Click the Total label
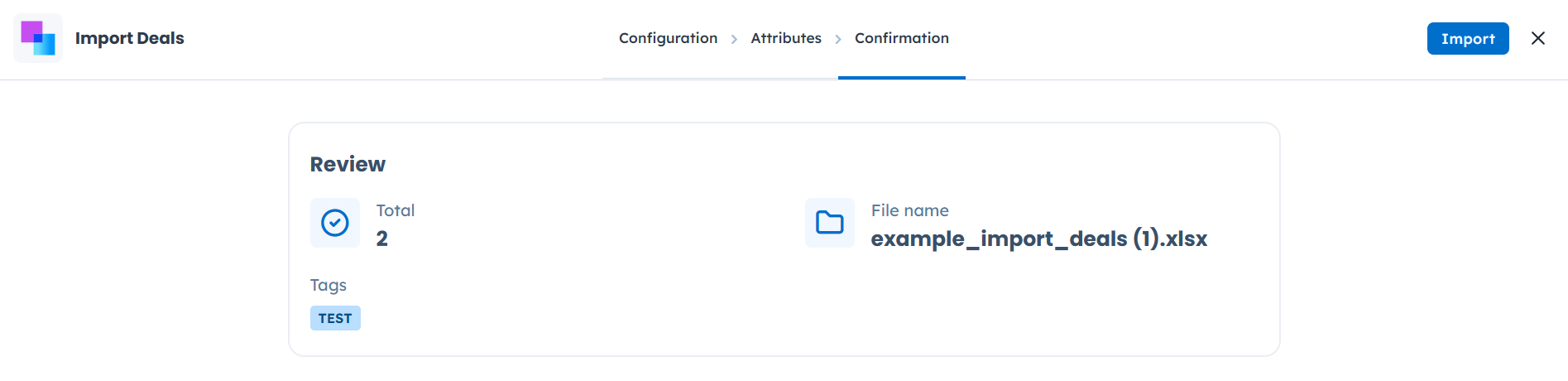The width and height of the screenshot is (1568, 381). pyautogui.click(x=396, y=210)
